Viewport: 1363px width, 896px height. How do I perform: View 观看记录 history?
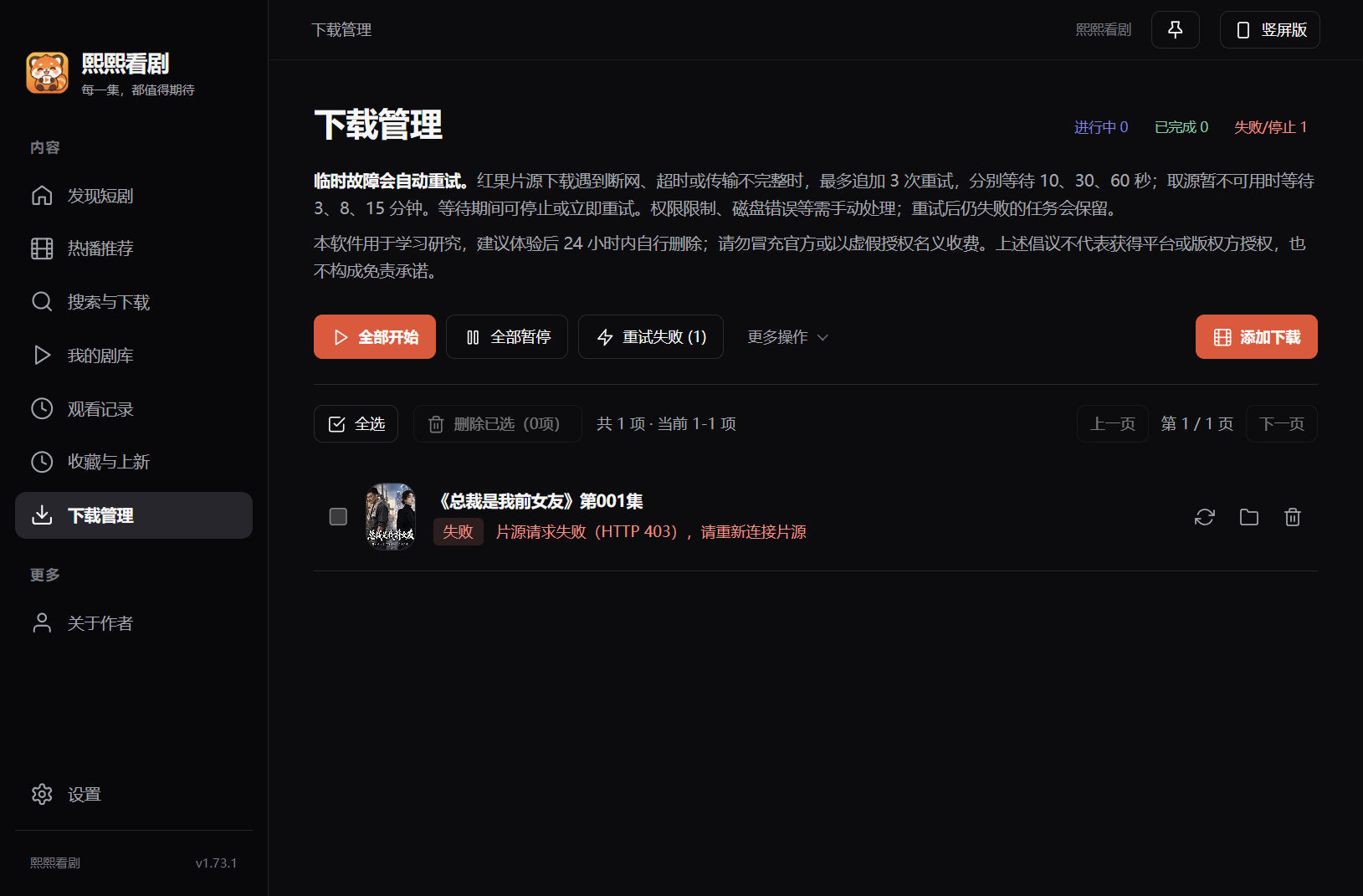tap(134, 409)
